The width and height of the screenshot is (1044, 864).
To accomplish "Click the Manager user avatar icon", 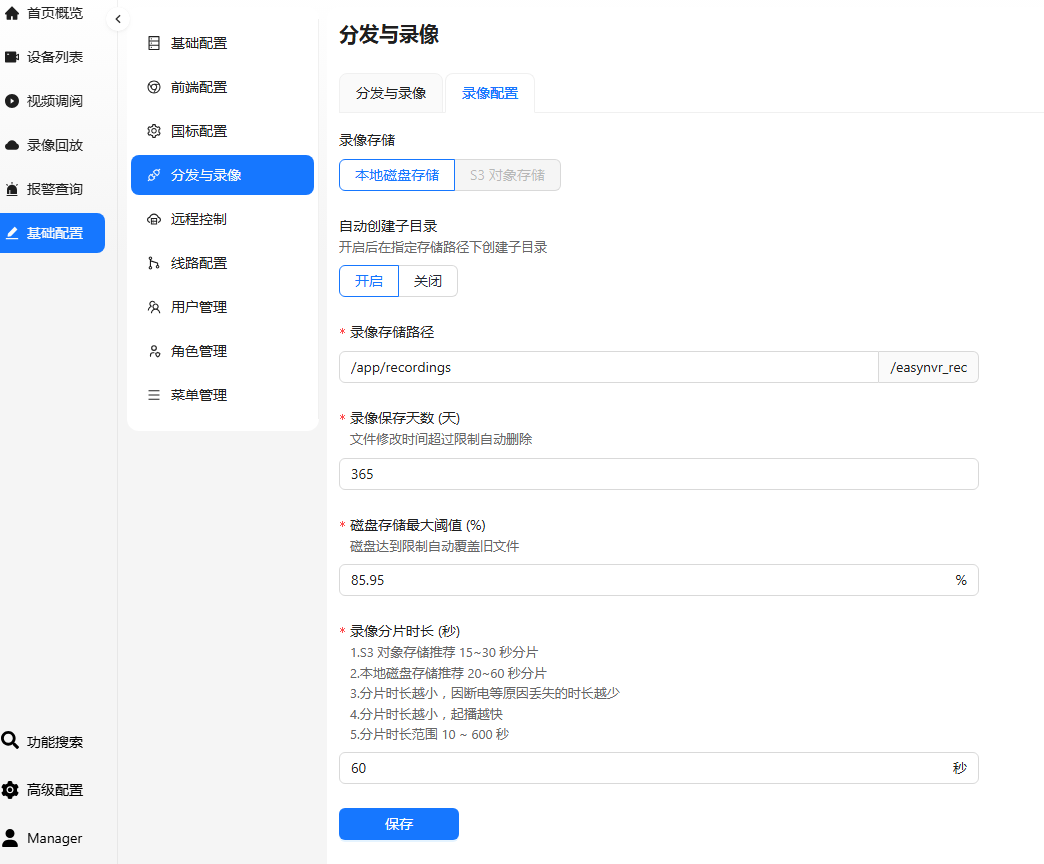I will tap(11, 838).
